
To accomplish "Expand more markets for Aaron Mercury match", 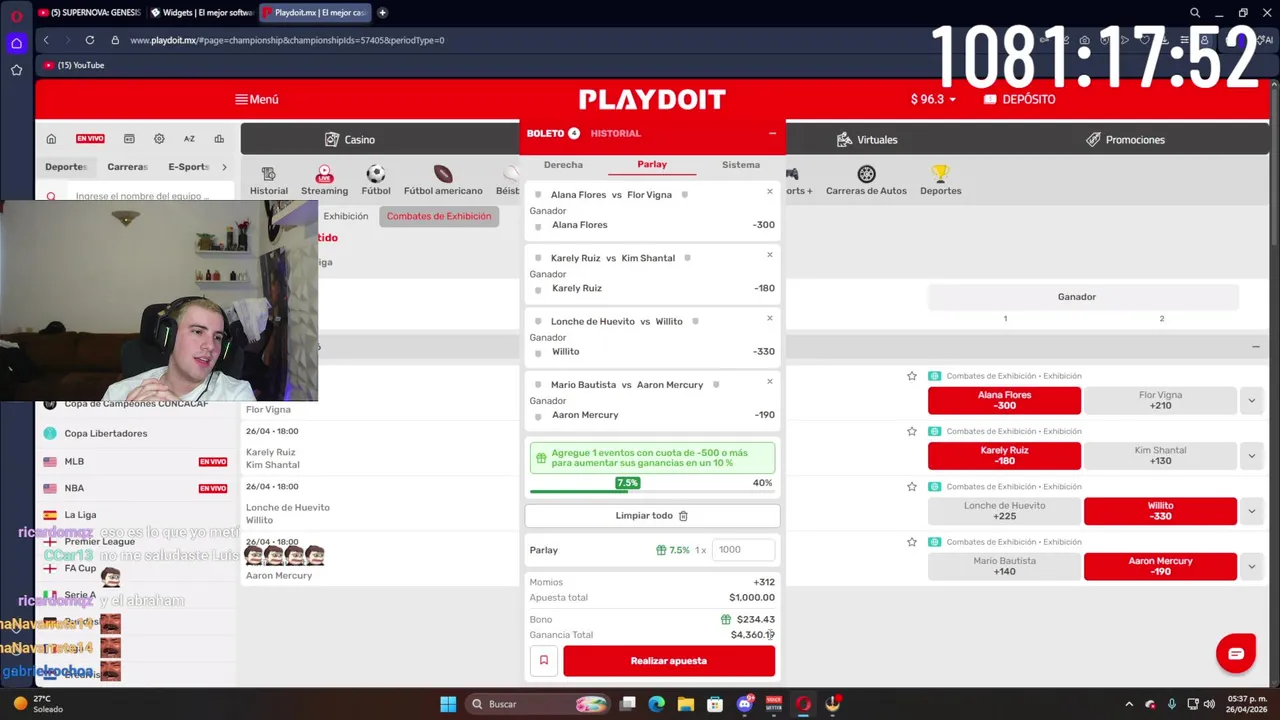I will click(1251, 566).
